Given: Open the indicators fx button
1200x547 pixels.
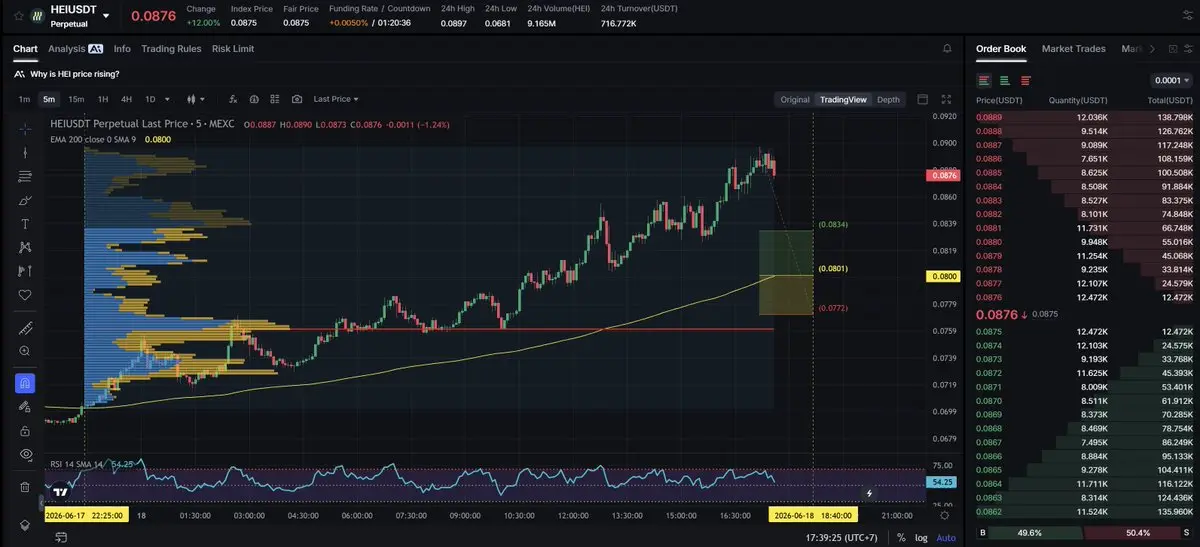Looking at the screenshot, I should [233, 99].
